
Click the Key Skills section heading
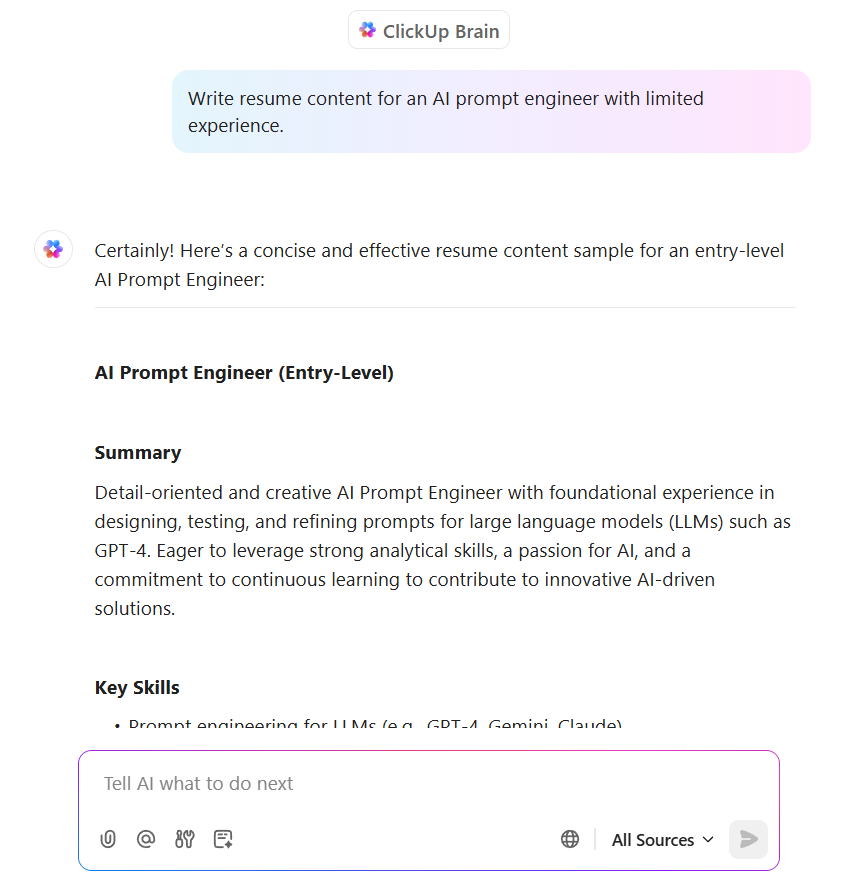137,688
